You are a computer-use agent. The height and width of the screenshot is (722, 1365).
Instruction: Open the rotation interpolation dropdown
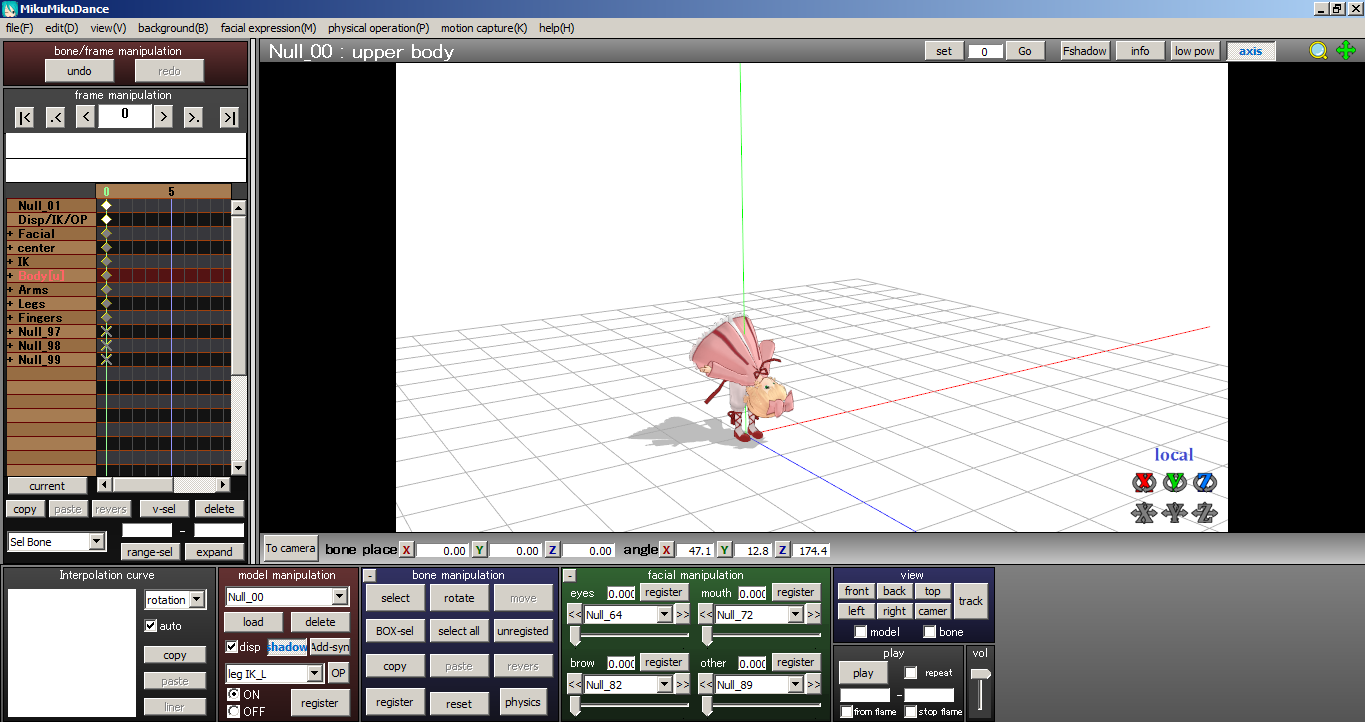tap(196, 600)
